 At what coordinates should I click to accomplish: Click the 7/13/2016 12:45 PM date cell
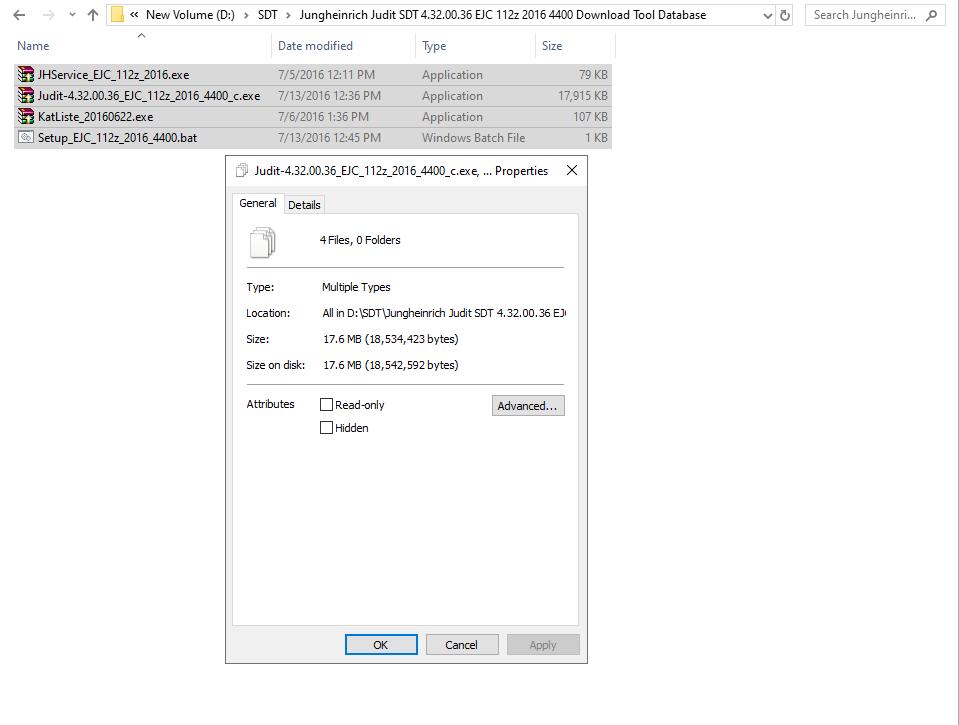pos(329,138)
